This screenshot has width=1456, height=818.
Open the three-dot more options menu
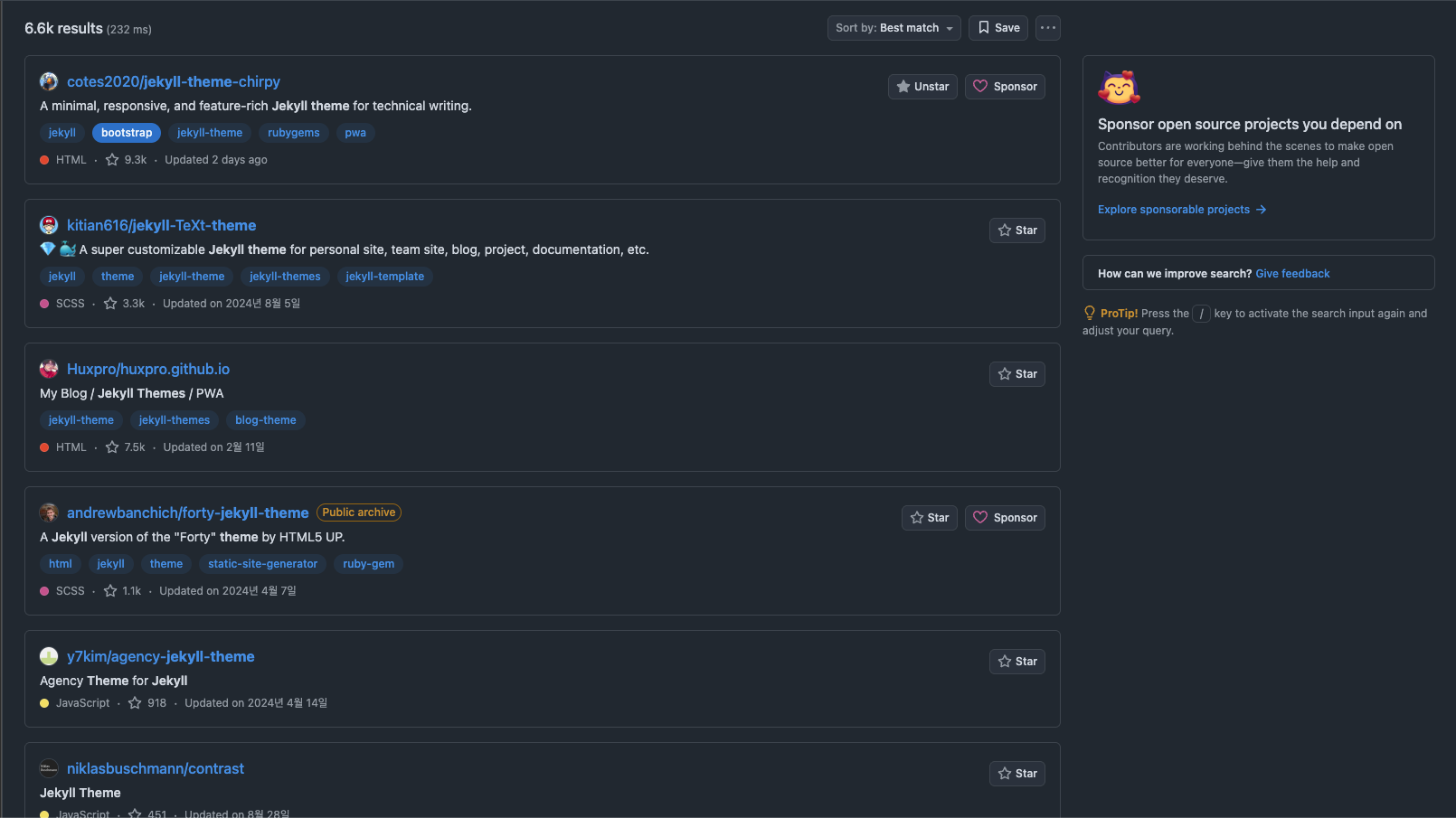click(x=1047, y=28)
